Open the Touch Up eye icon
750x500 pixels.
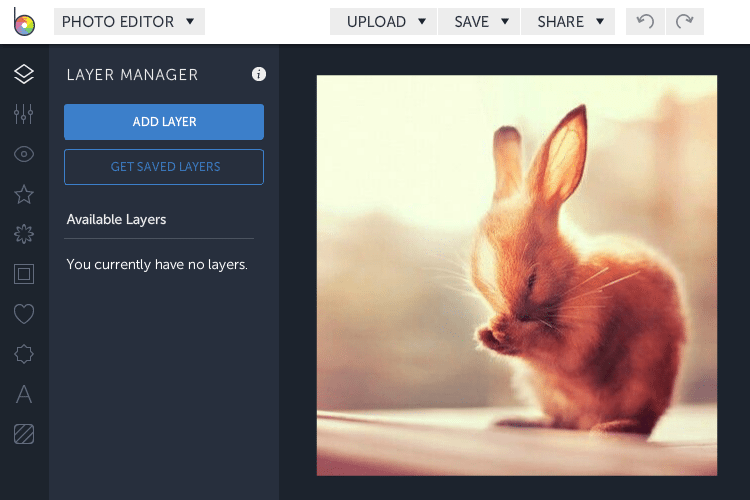[x=24, y=154]
